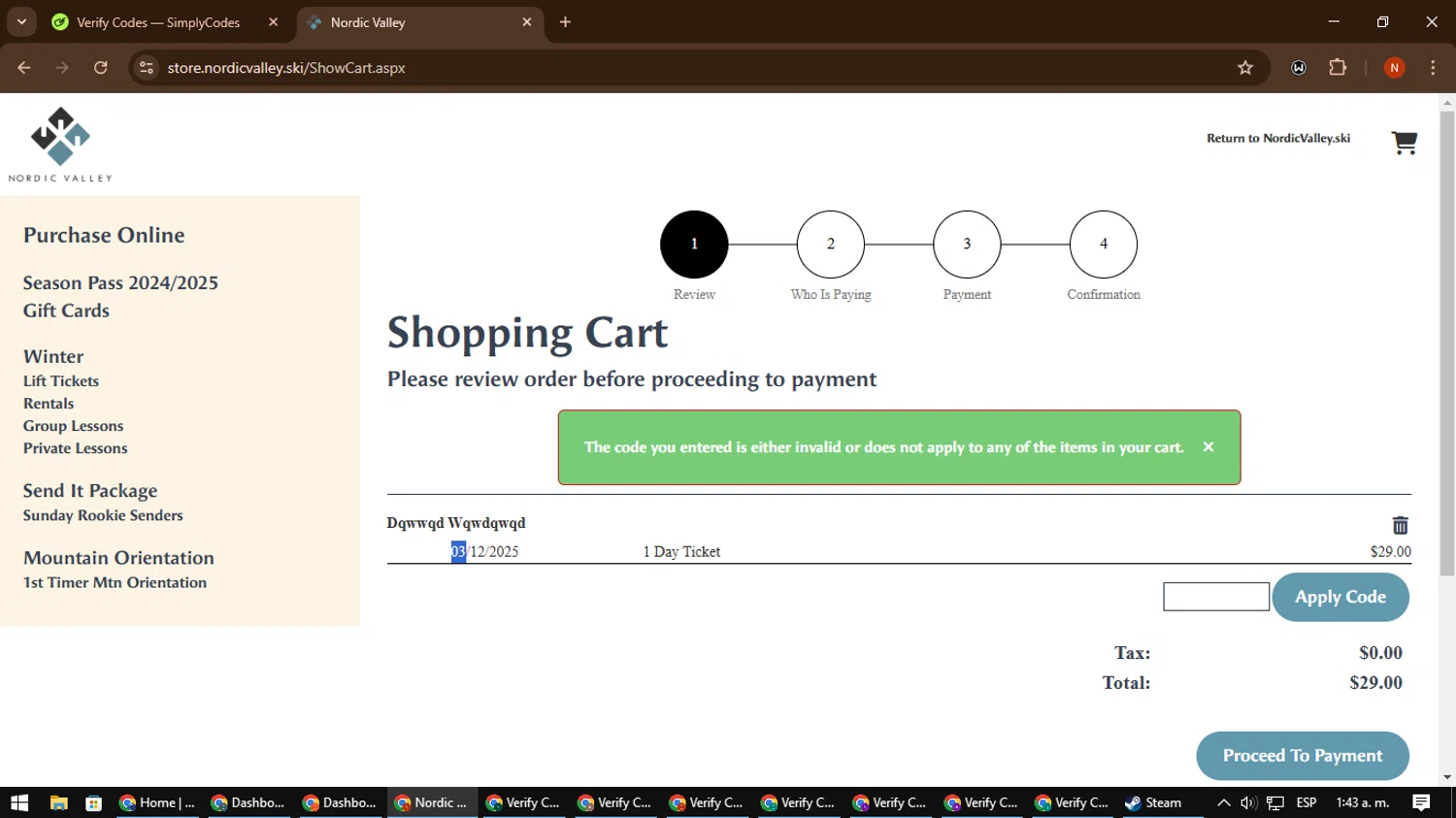
Task: Close the Nordic Valley tab
Action: pyautogui.click(x=527, y=22)
